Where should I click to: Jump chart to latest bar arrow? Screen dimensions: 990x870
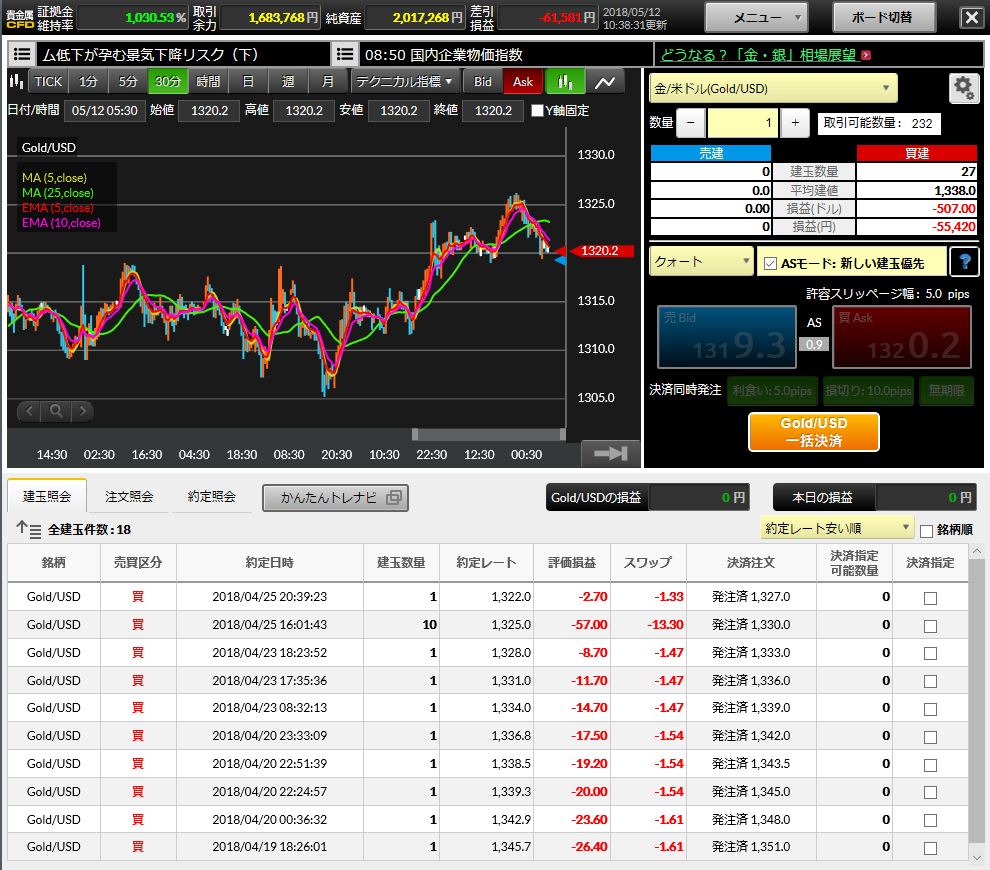[611, 453]
